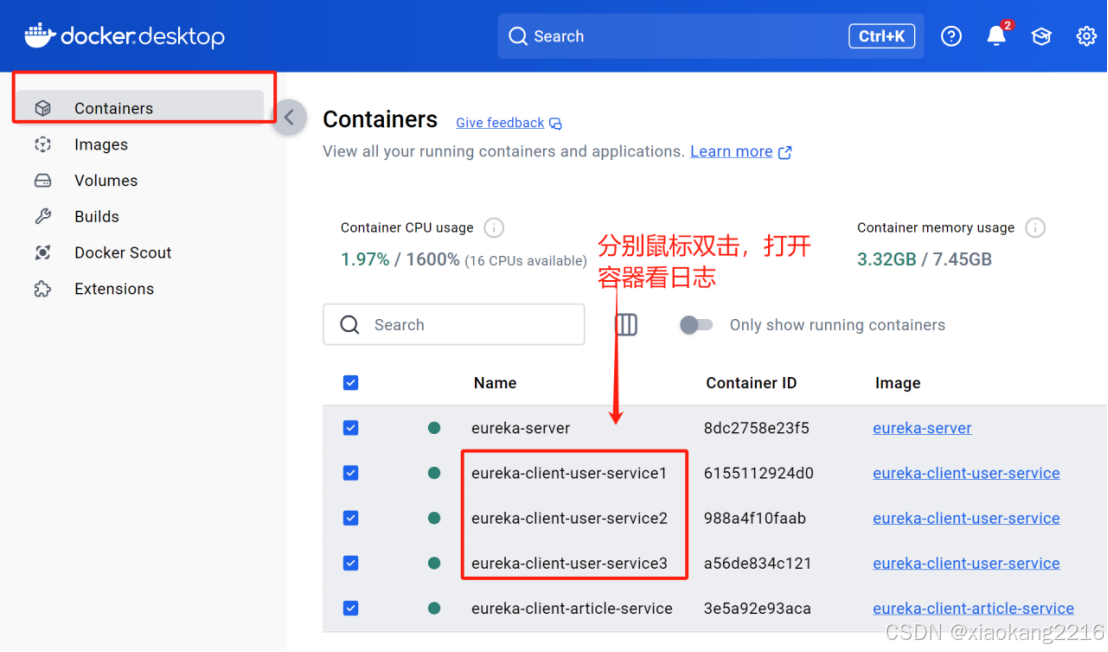The height and width of the screenshot is (652, 1108).
Task: Open the Learn more link
Action: (732, 151)
